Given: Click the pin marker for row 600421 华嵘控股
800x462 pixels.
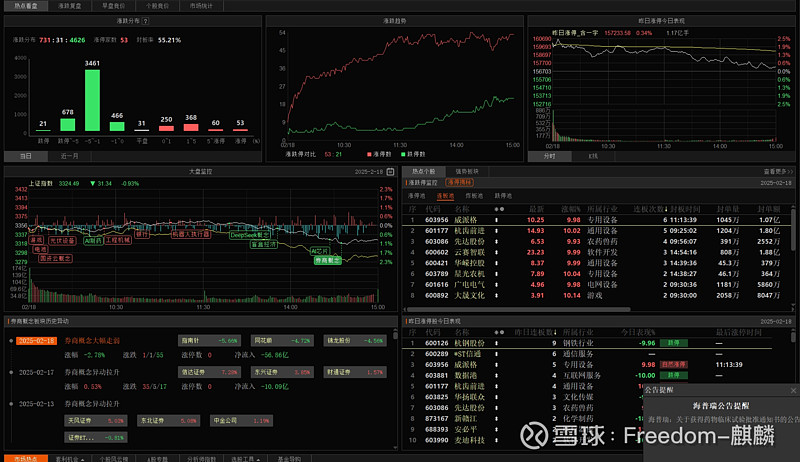Looking at the screenshot, I should [496, 263].
